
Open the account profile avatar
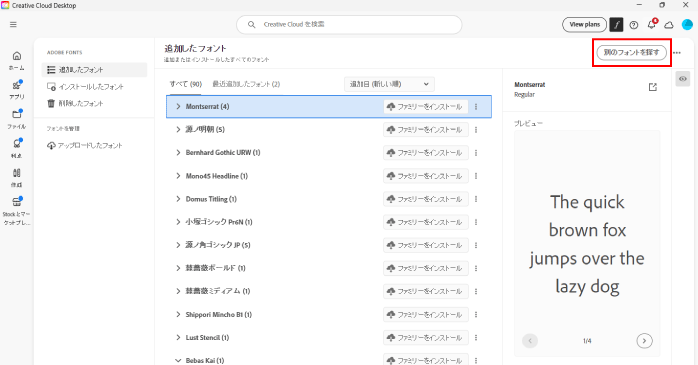(x=687, y=24)
